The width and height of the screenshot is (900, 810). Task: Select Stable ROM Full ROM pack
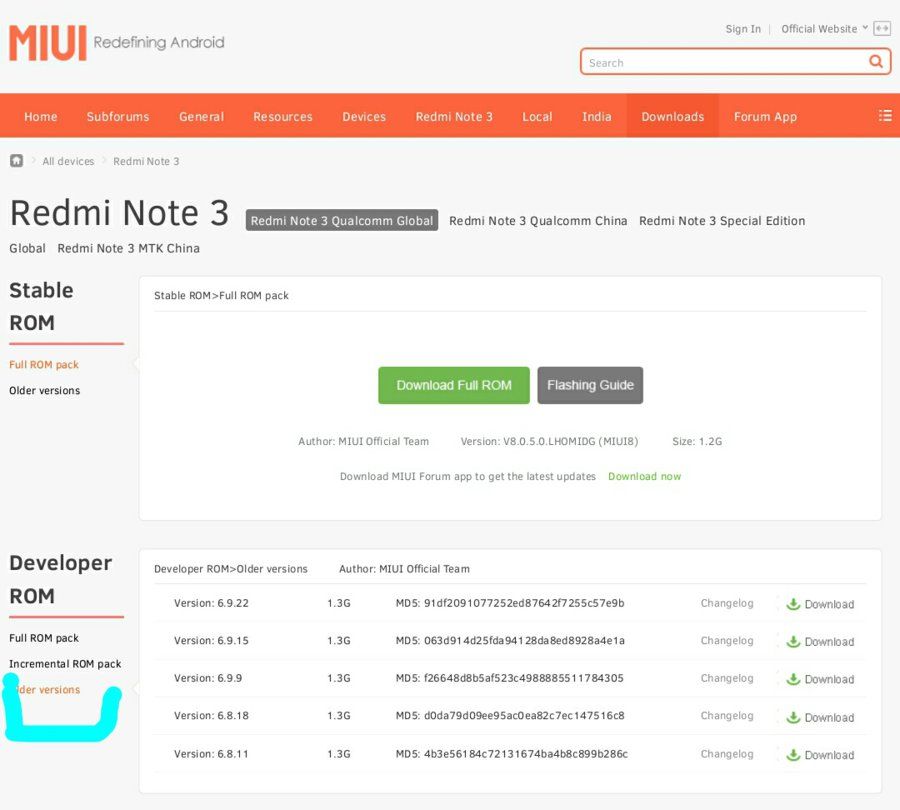point(44,365)
